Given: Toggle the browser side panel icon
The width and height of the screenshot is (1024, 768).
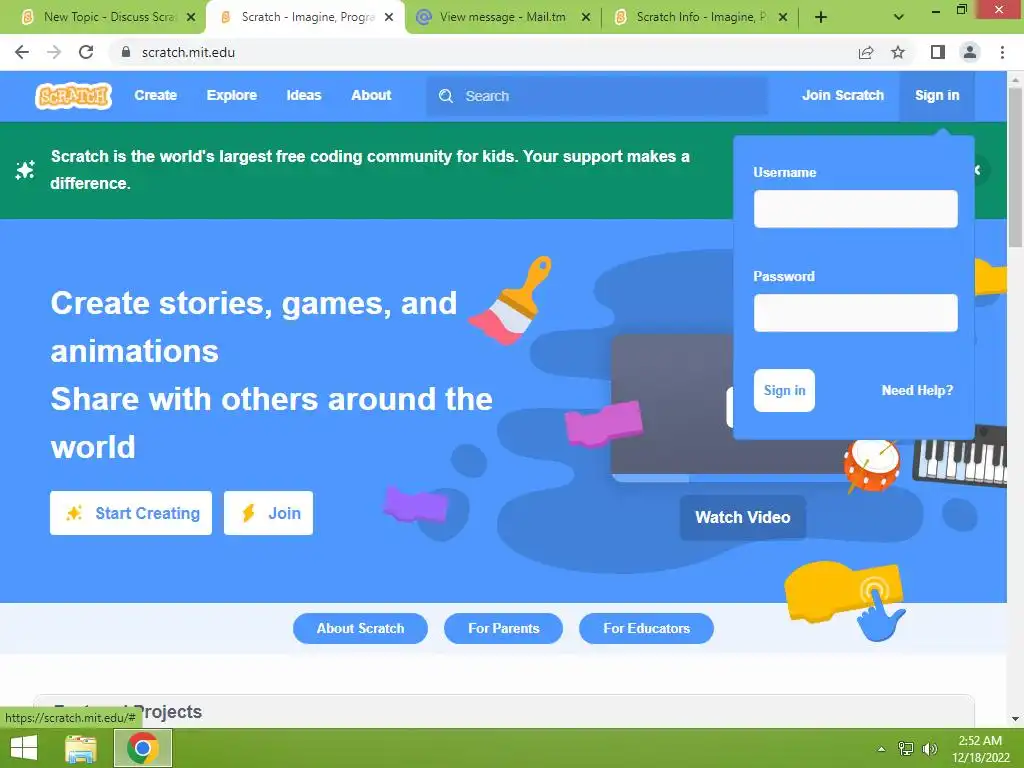Looking at the screenshot, I should [938, 52].
